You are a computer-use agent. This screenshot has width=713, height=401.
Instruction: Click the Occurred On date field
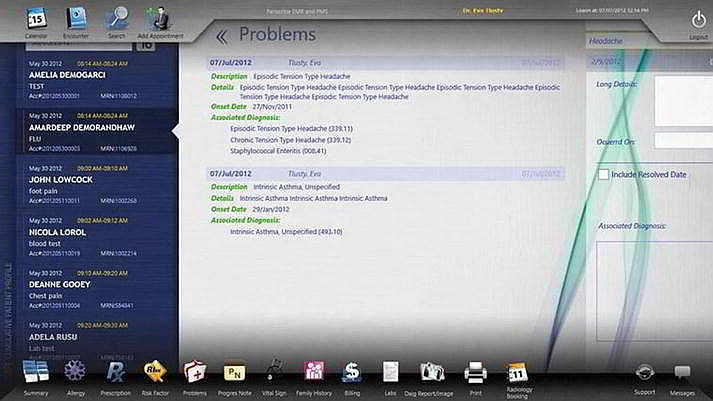click(x=682, y=141)
